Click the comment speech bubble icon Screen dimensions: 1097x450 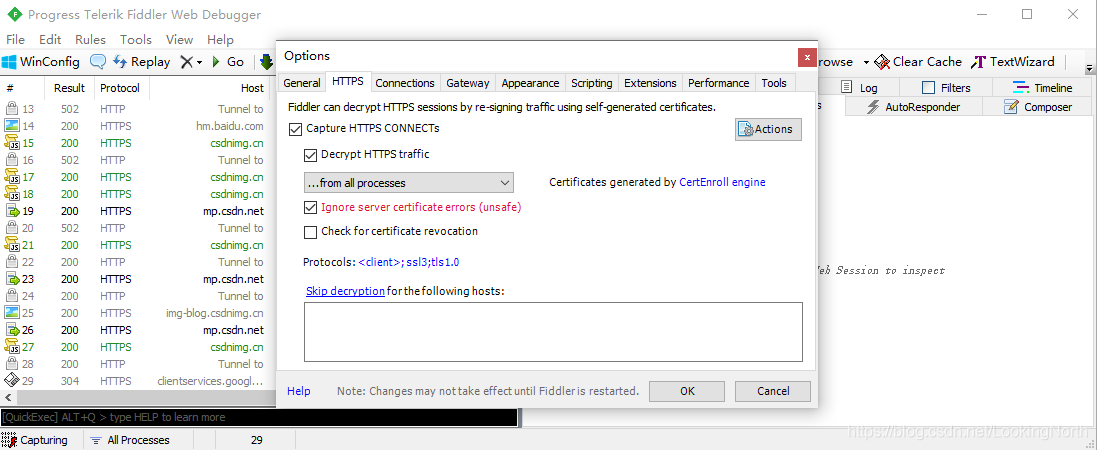point(98,62)
